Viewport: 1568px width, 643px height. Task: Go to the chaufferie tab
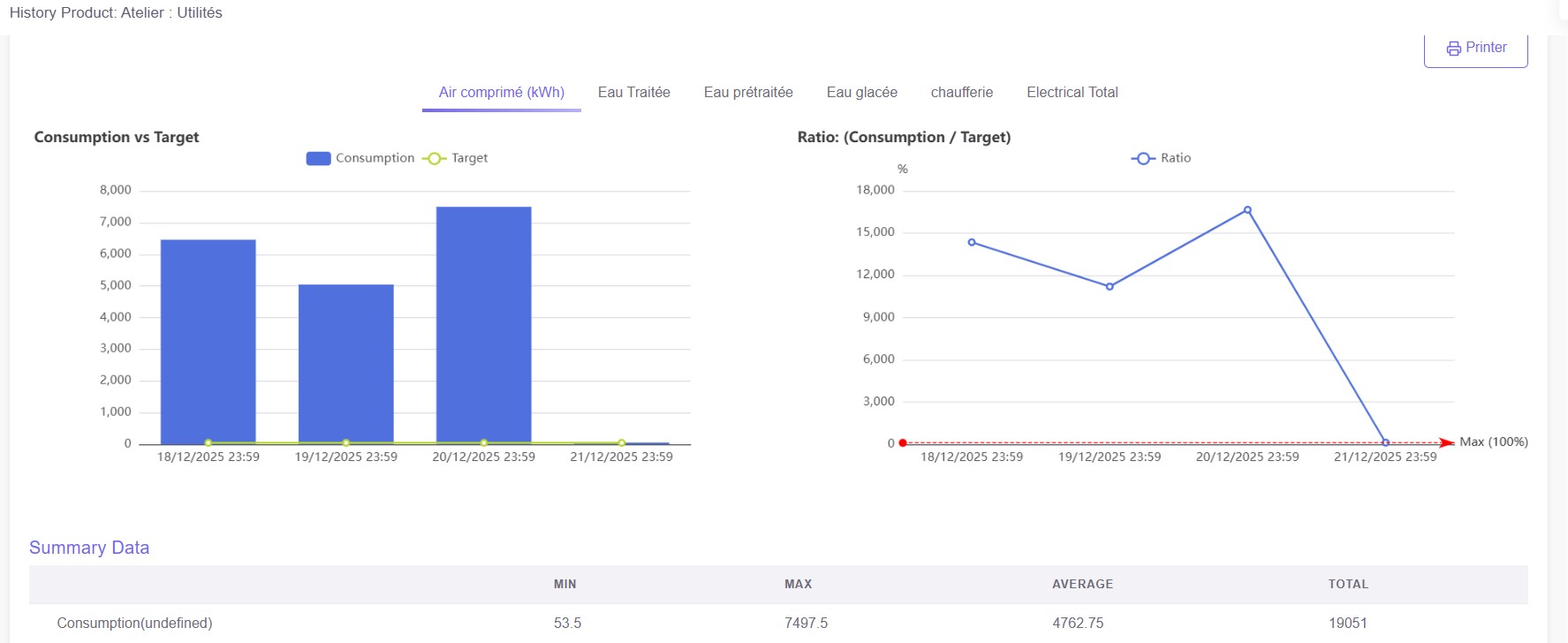[961, 93]
